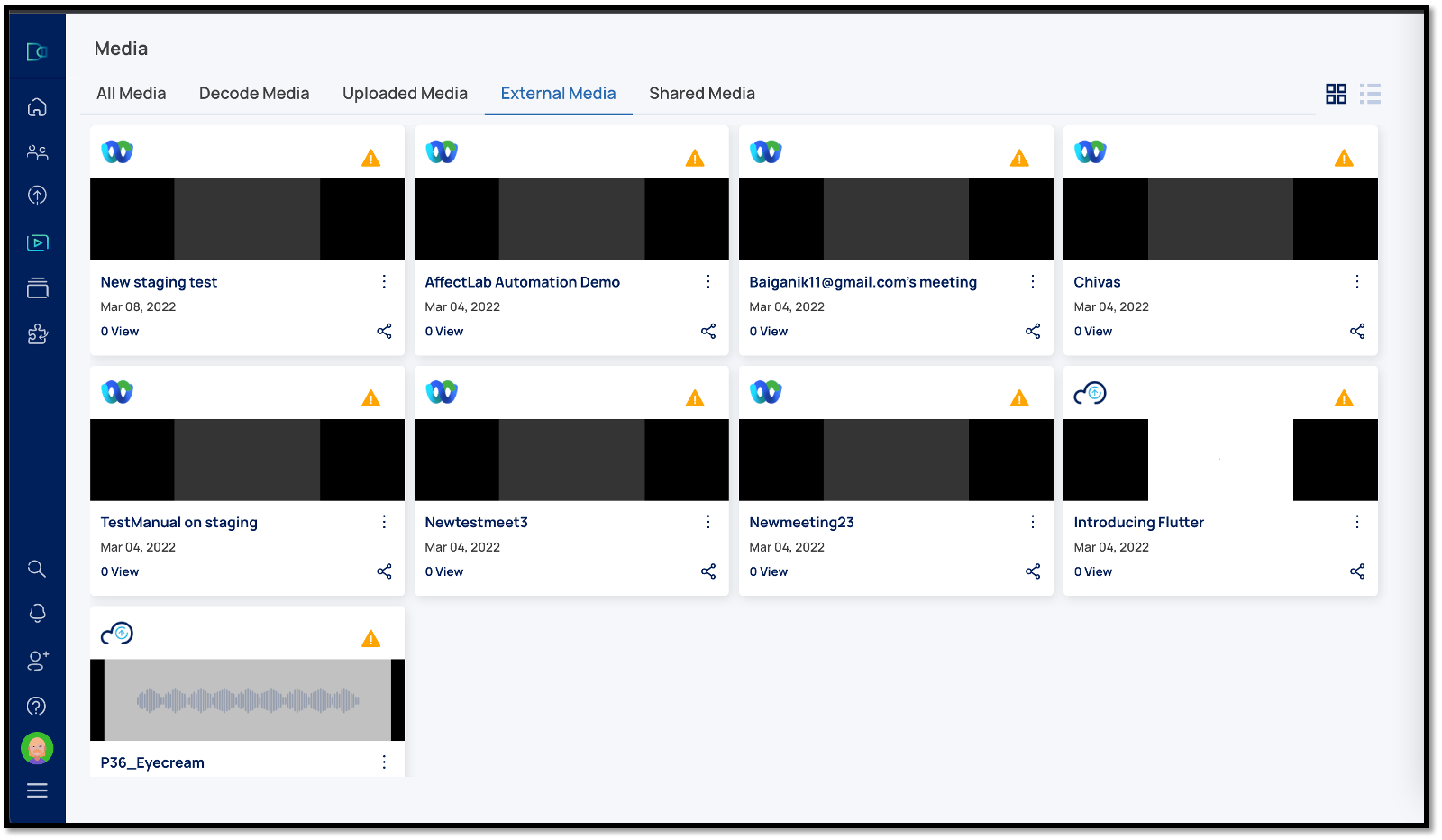Share the New staging test media
This screenshot has height=840, width=1442.
point(384,331)
